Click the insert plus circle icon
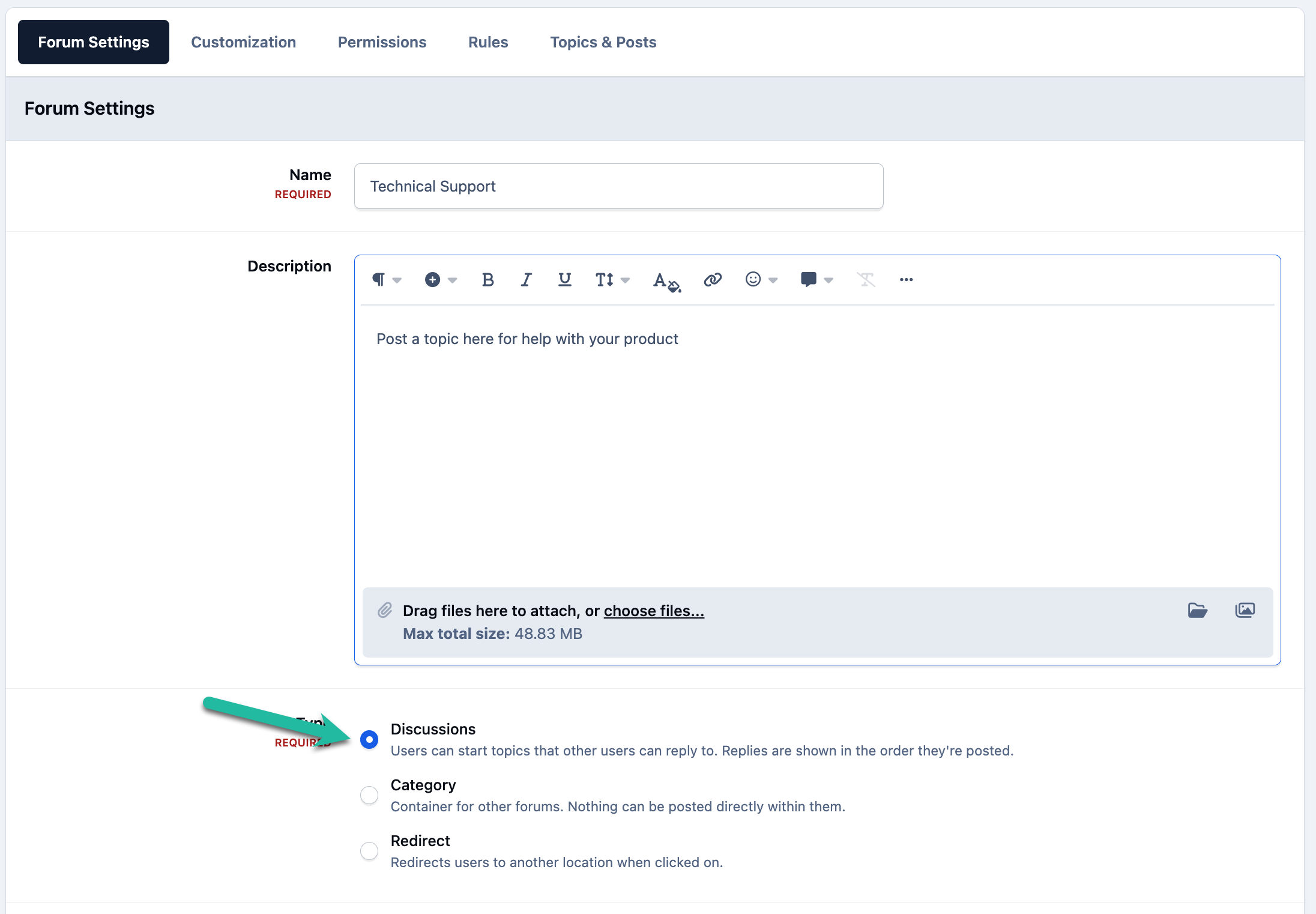 pyautogui.click(x=432, y=280)
